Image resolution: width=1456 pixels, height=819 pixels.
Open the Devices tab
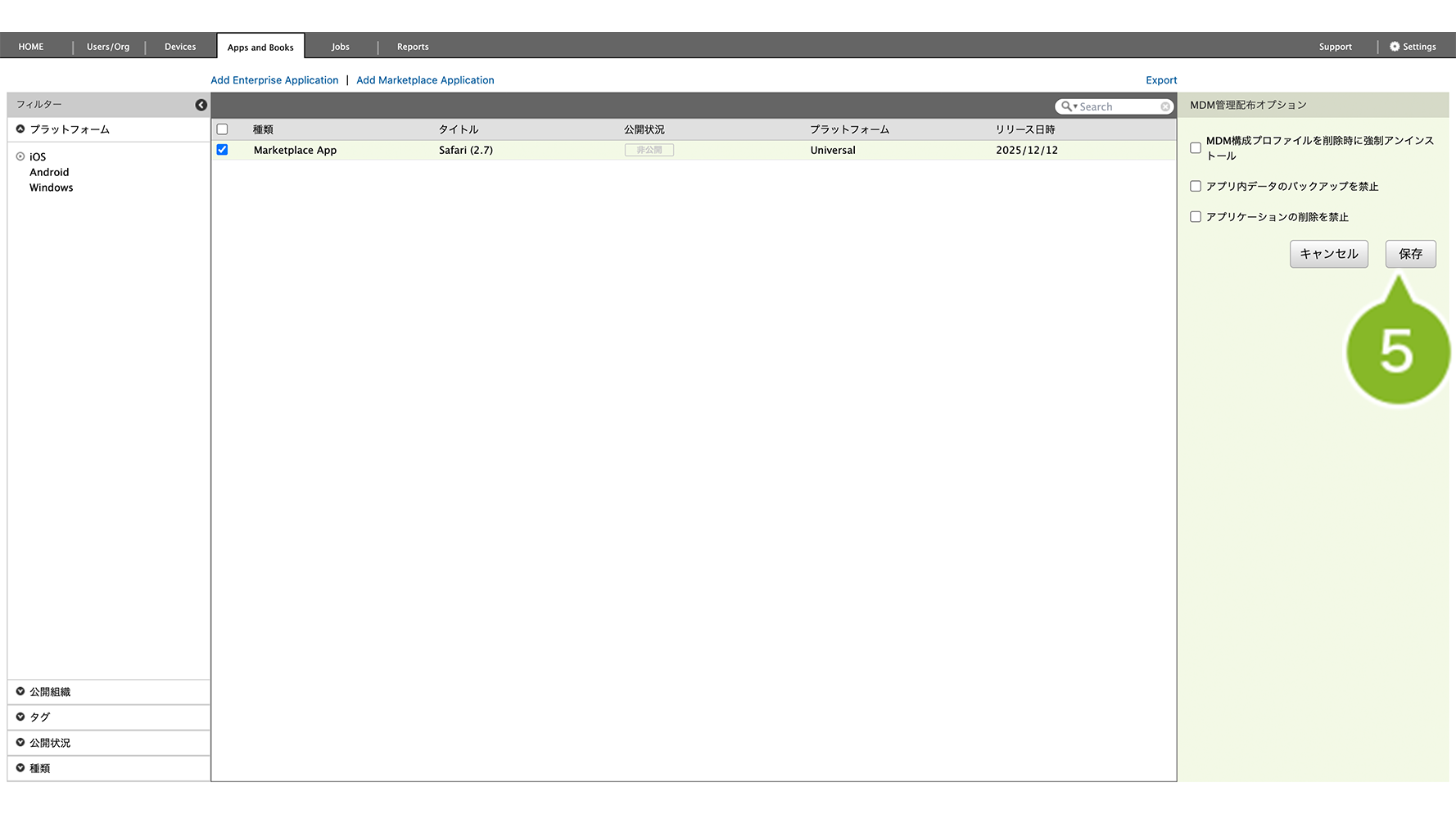click(x=180, y=47)
